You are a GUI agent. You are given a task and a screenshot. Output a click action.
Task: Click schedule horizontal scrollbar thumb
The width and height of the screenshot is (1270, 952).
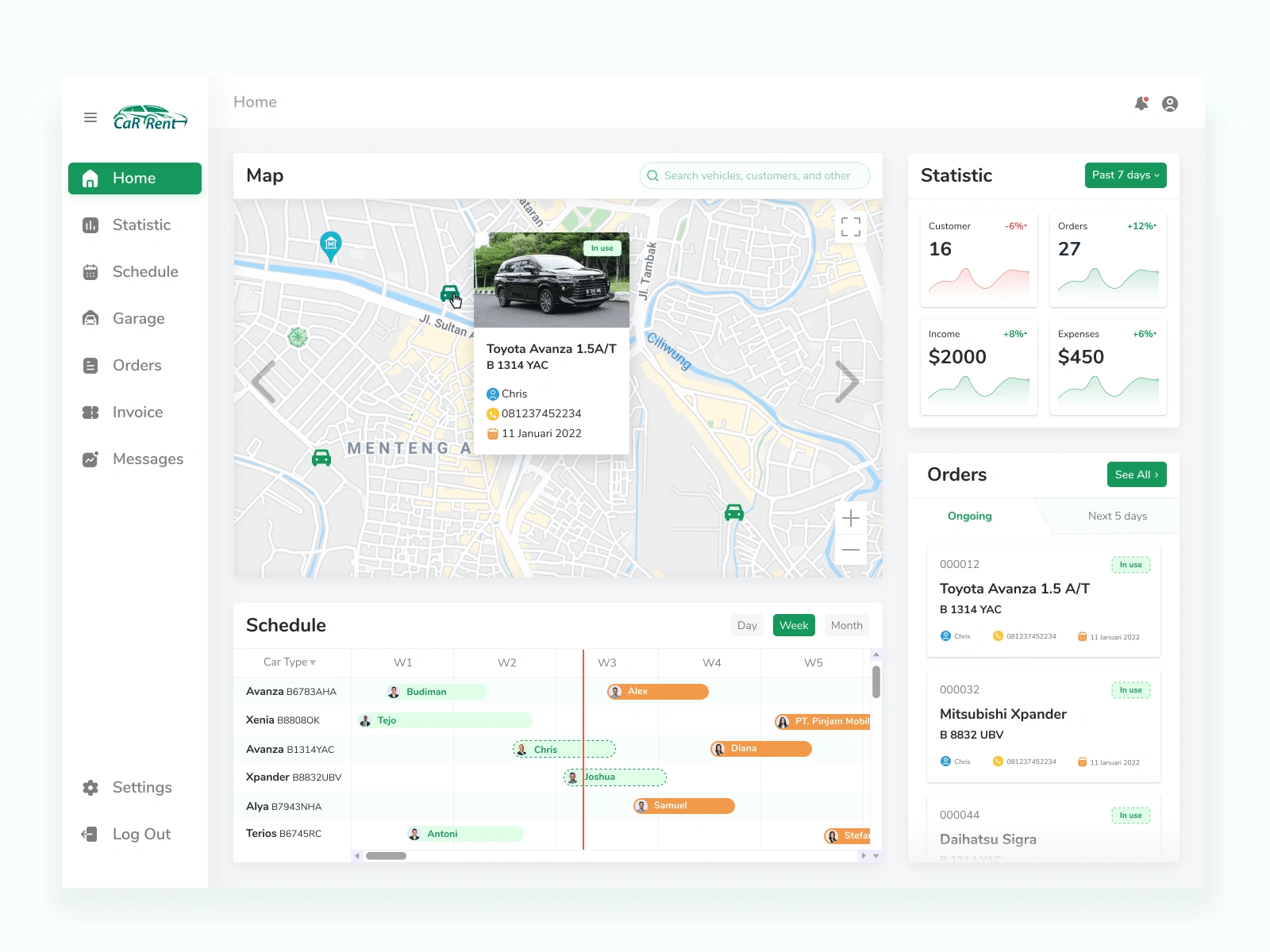[386, 856]
